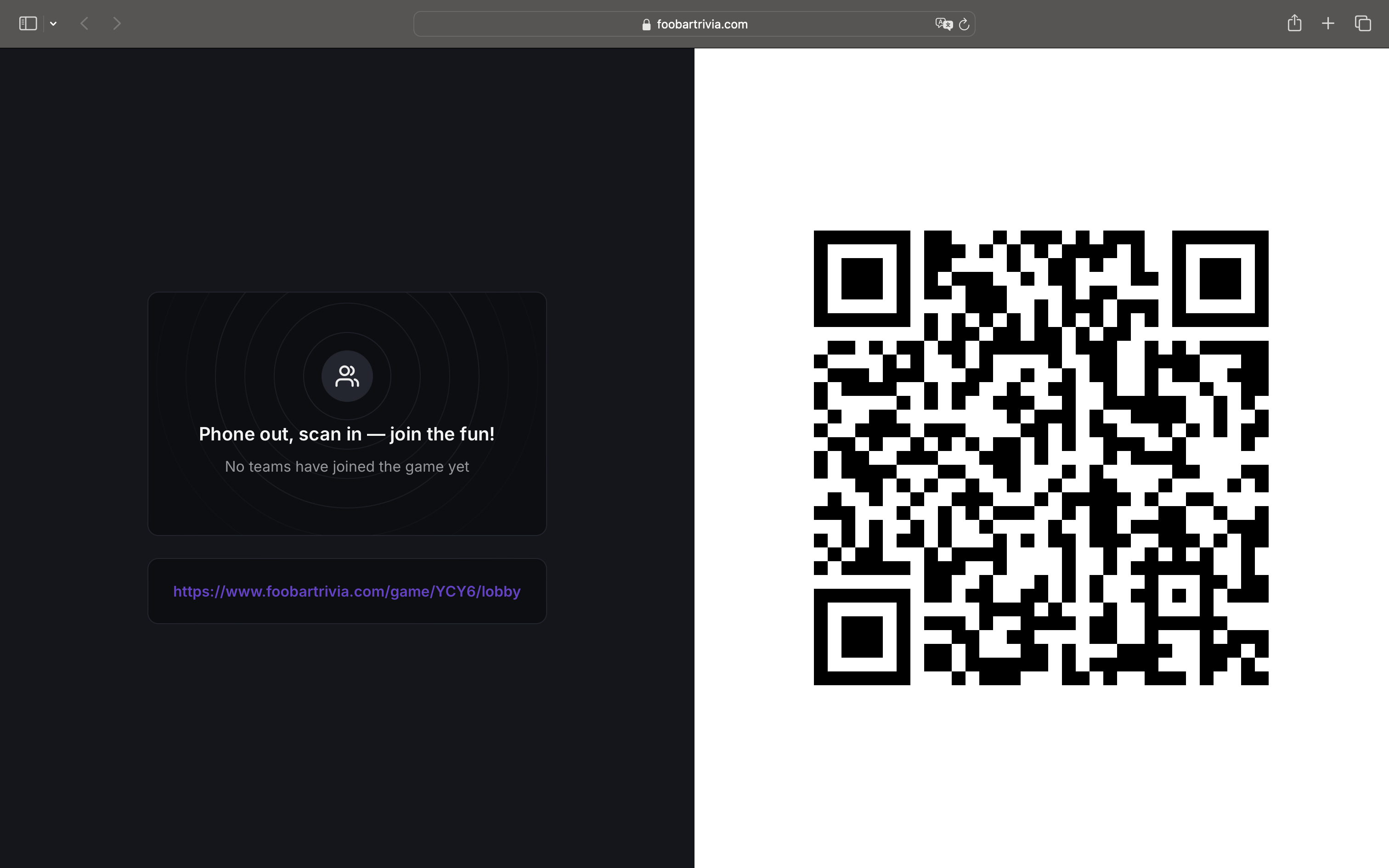1389x868 pixels.
Task: Toggle the Safari sidebar icon
Action: [28, 23]
